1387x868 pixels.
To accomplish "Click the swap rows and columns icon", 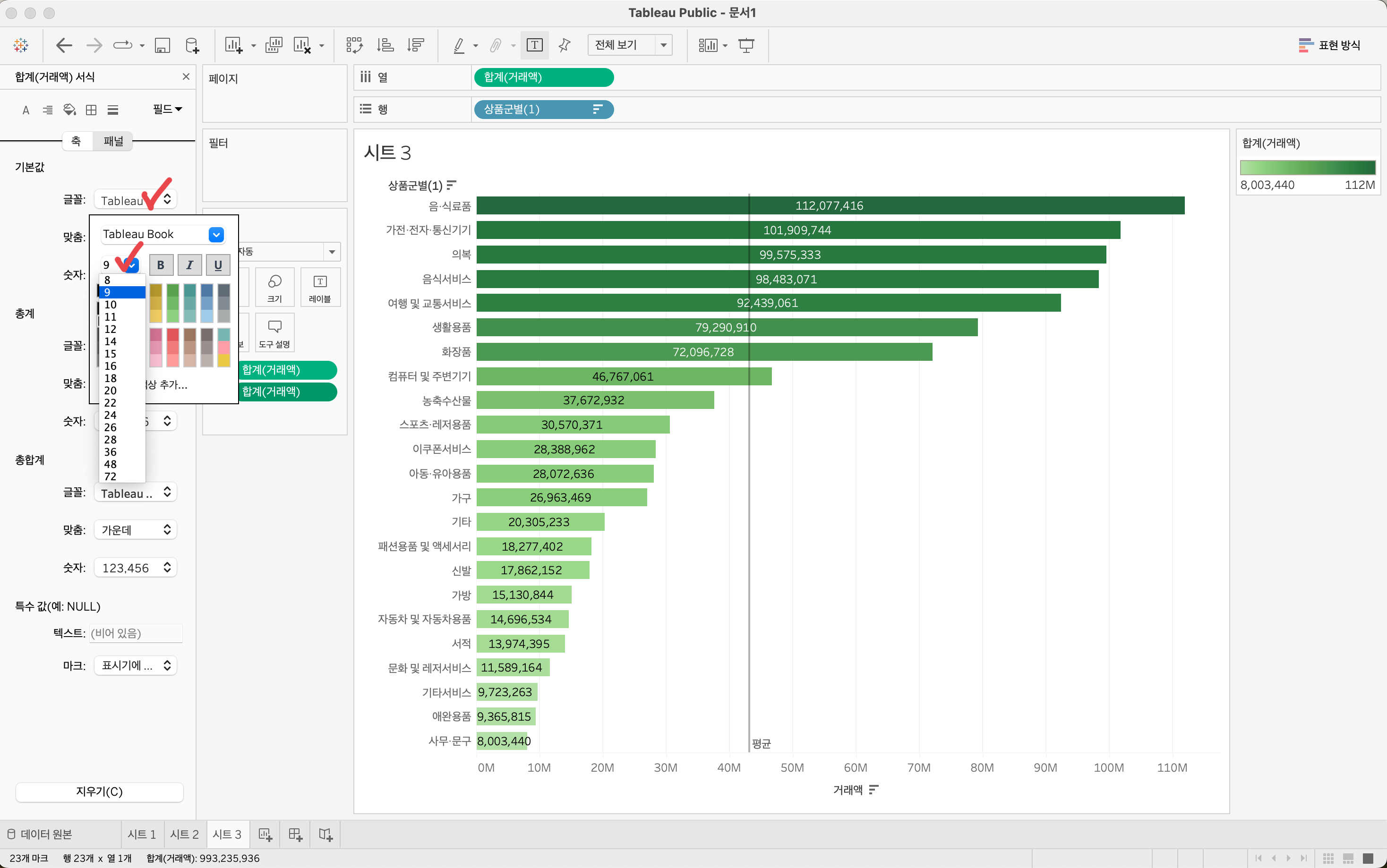I will (354, 45).
